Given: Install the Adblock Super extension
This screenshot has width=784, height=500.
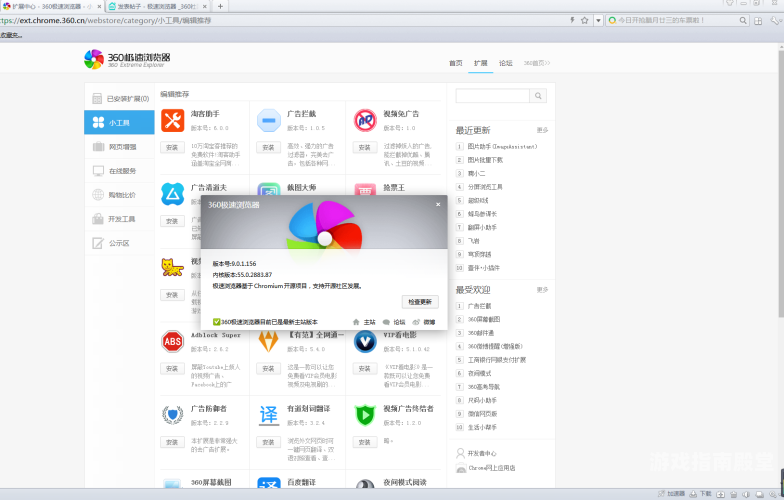Looking at the screenshot, I should [172, 368].
